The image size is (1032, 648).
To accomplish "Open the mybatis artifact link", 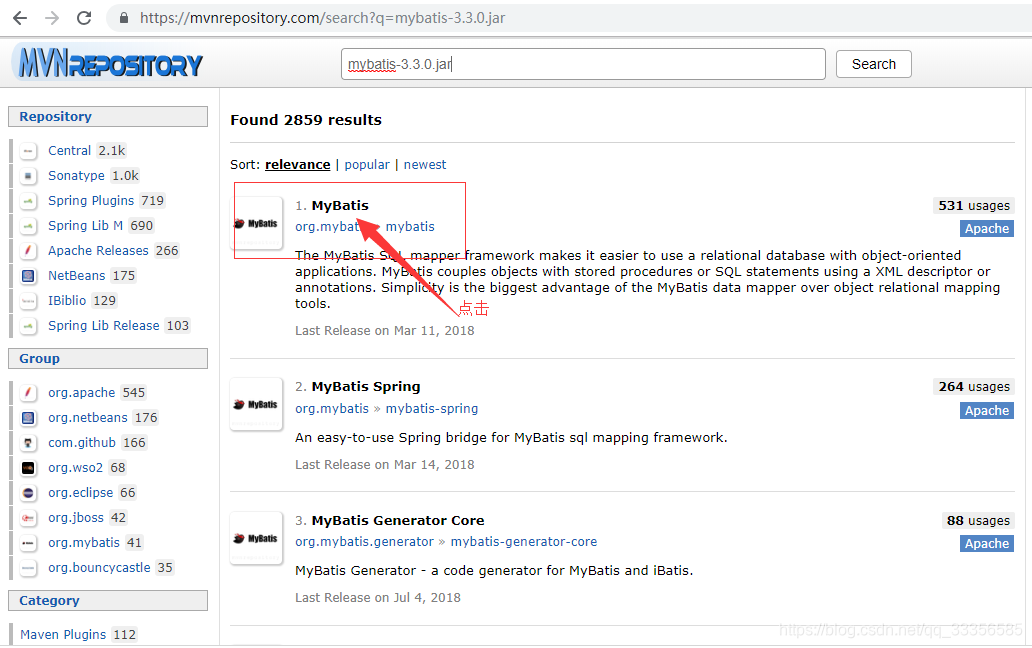I will click(410, 226).
